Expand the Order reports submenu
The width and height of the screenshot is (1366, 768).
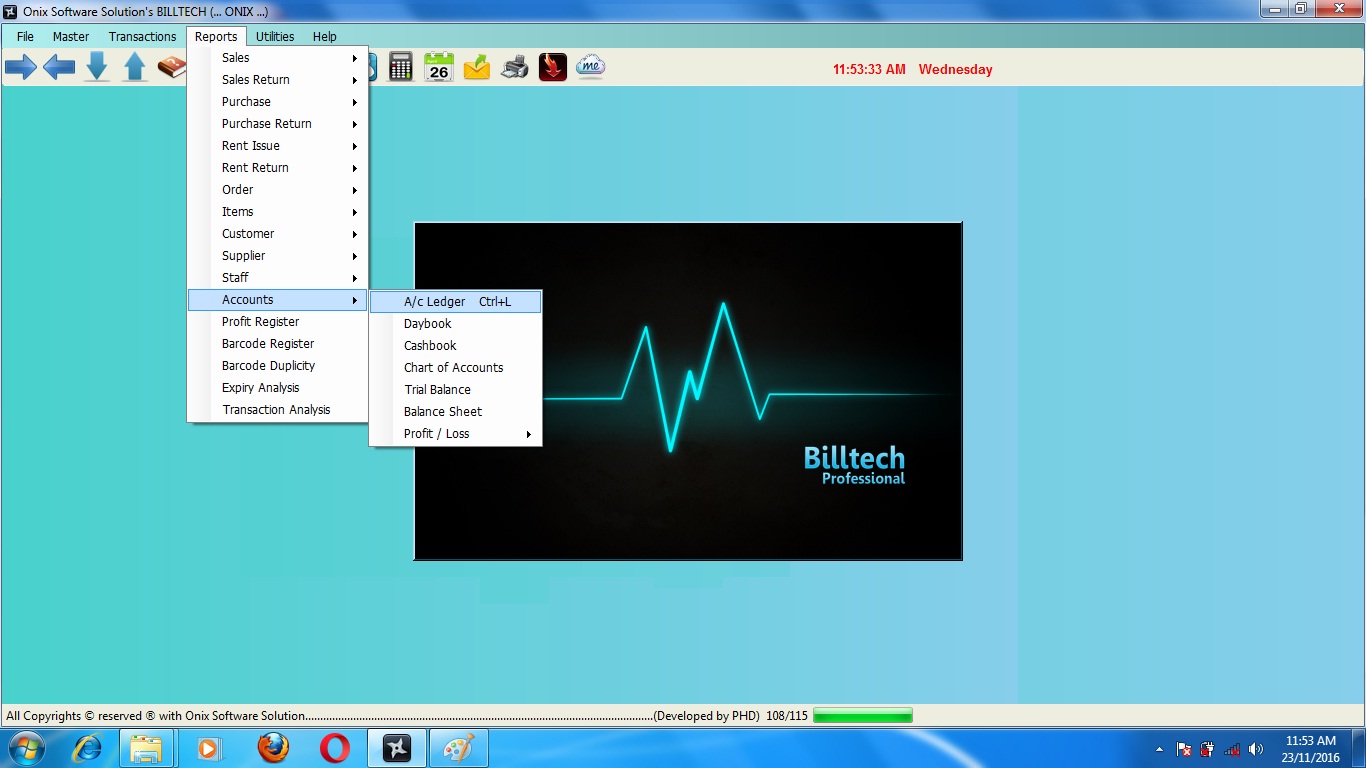(278, 190)
